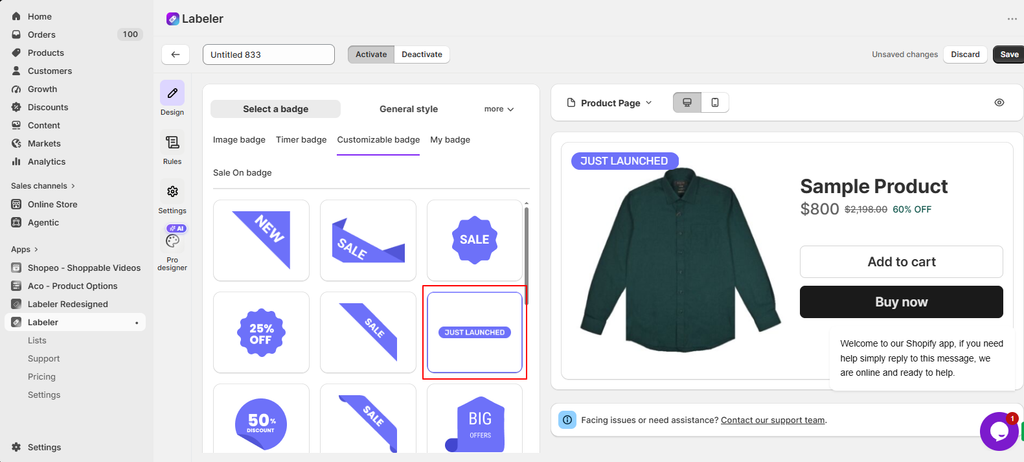Switch to the Timer badge tab
1024x462 pixels.
tap(301, 140)
